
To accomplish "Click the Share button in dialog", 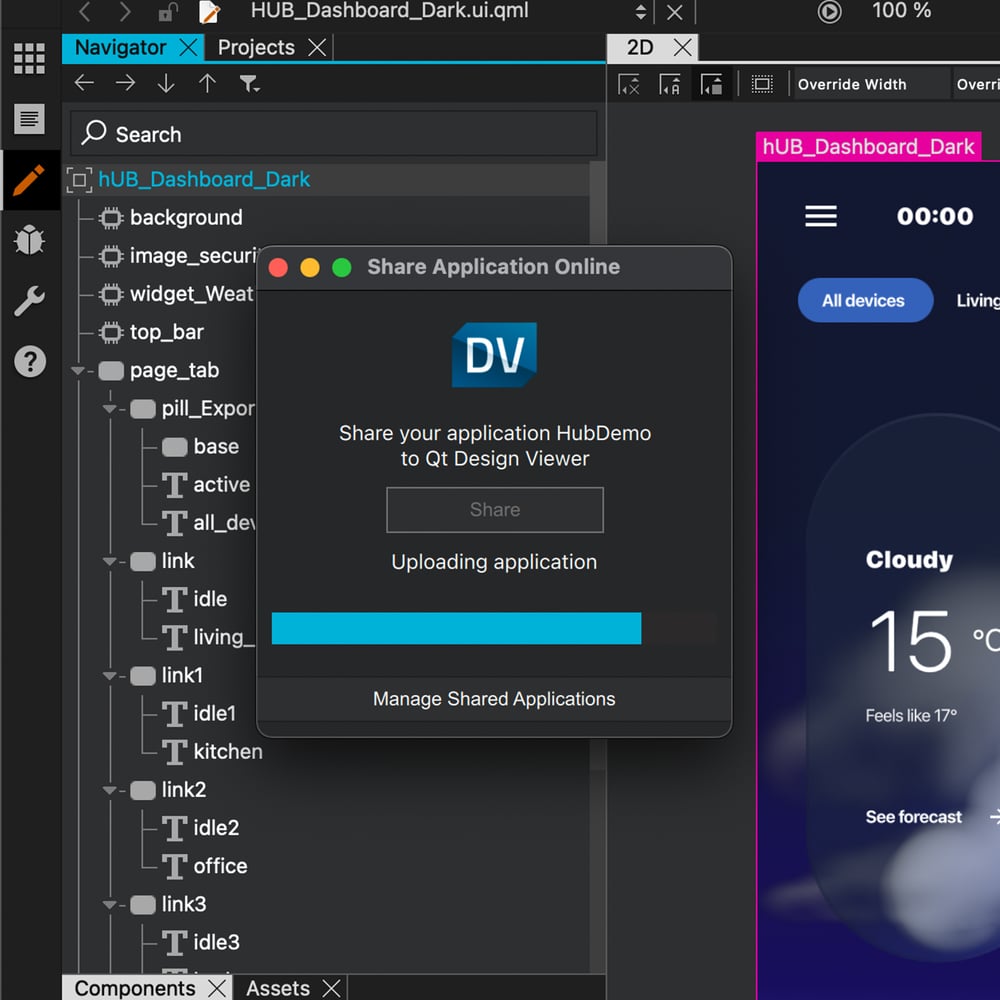I will click(495, 510).
